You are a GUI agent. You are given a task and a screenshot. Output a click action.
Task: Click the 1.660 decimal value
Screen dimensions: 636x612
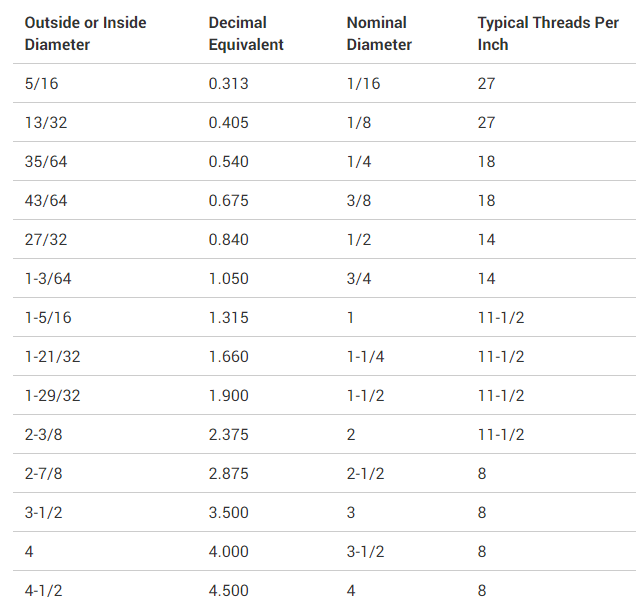click(229, 357)
